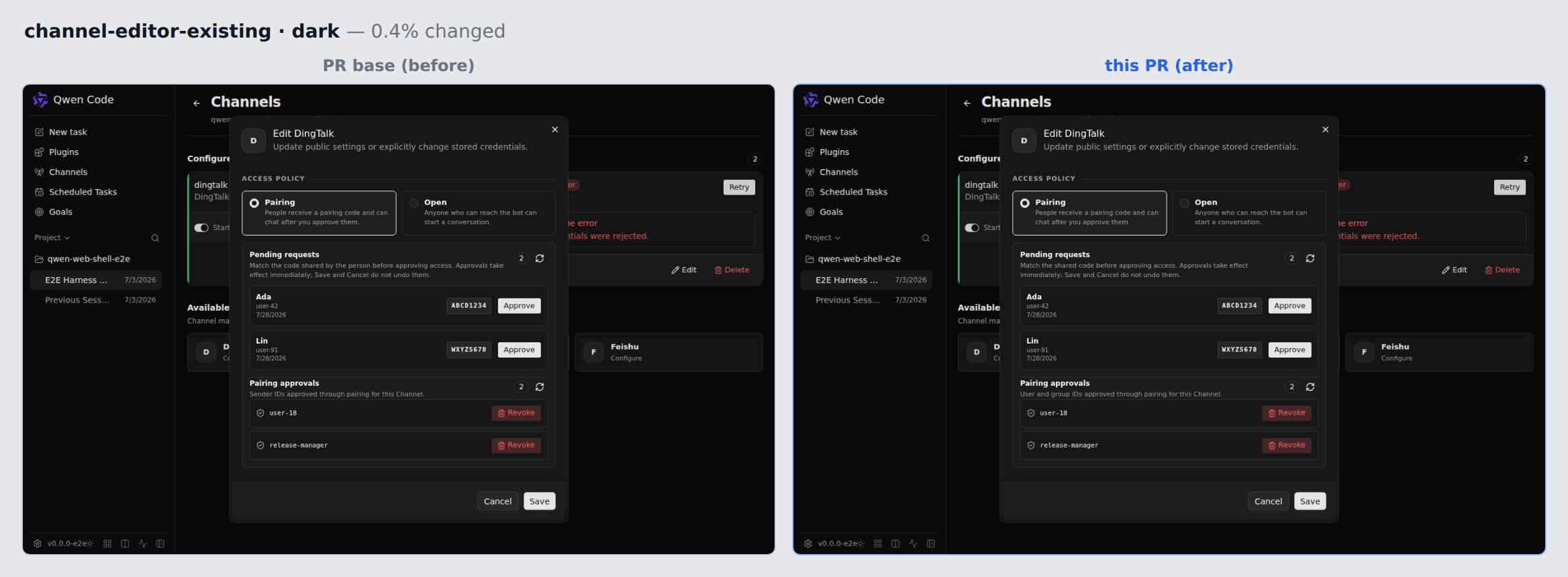Open the grid view icon in the after panel

pos(878,543)
